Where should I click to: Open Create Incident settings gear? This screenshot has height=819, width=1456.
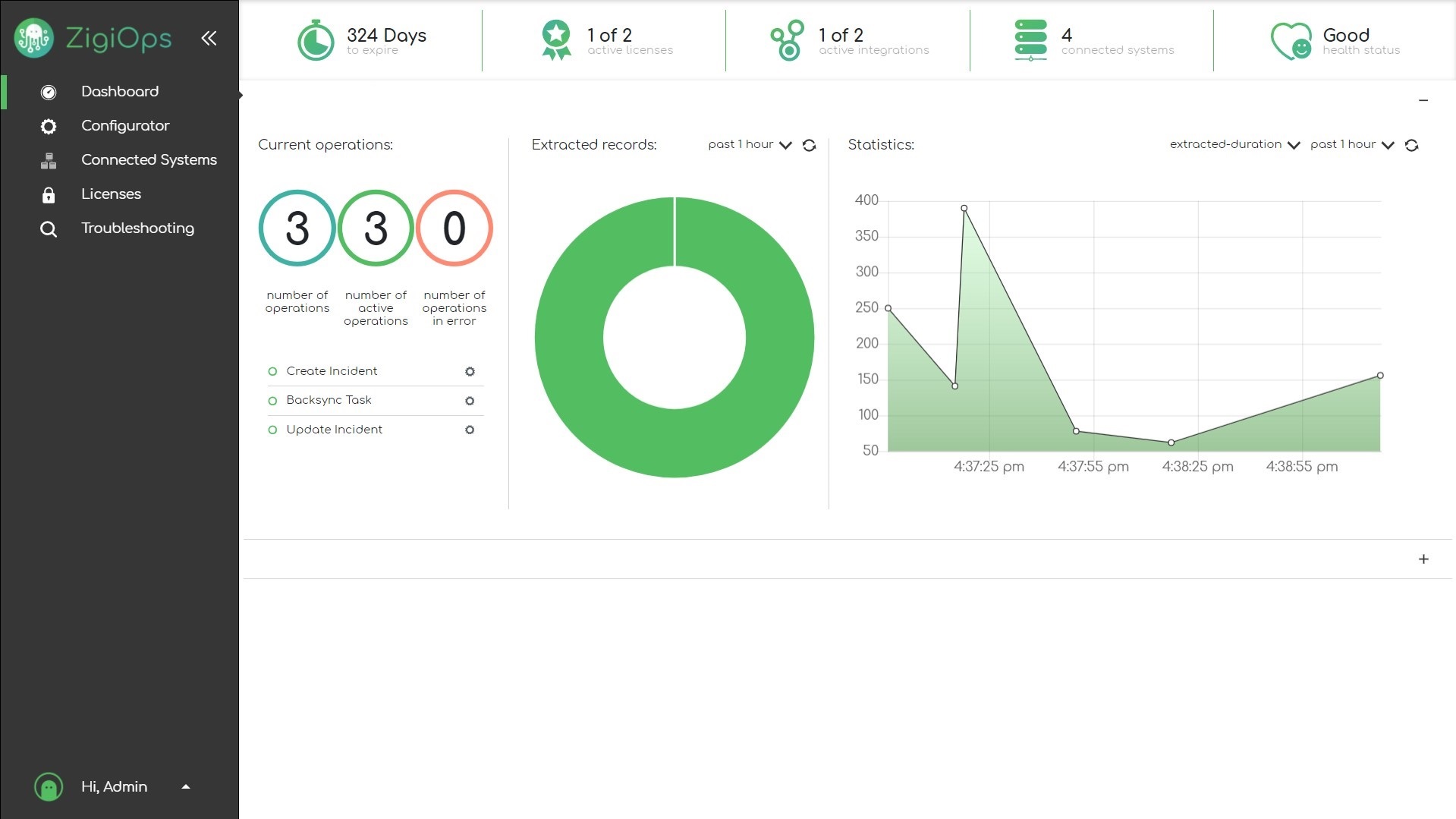pyautogui.click(x=470, y=371)
